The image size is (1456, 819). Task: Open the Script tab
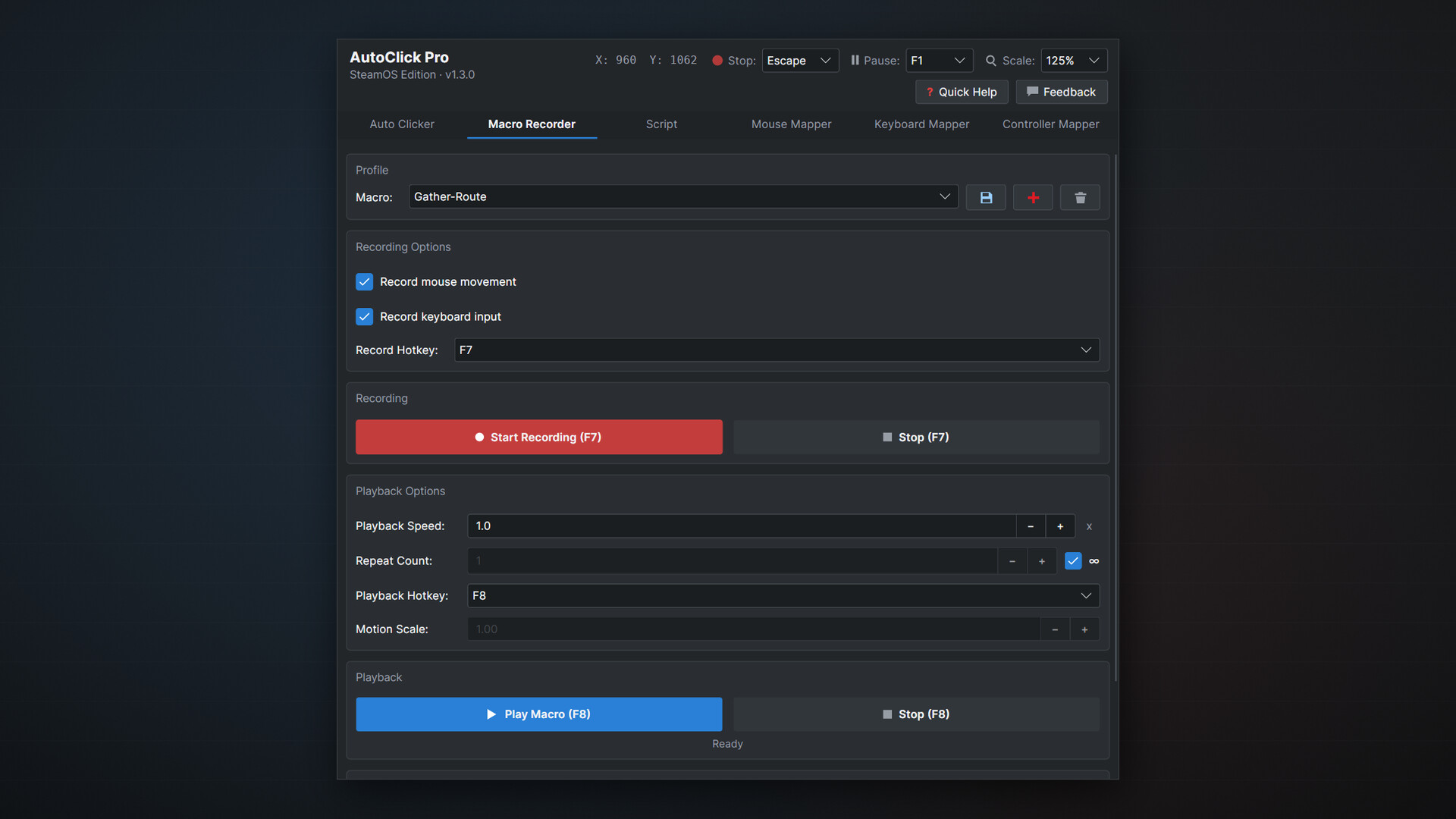click(x=661, y=124)
